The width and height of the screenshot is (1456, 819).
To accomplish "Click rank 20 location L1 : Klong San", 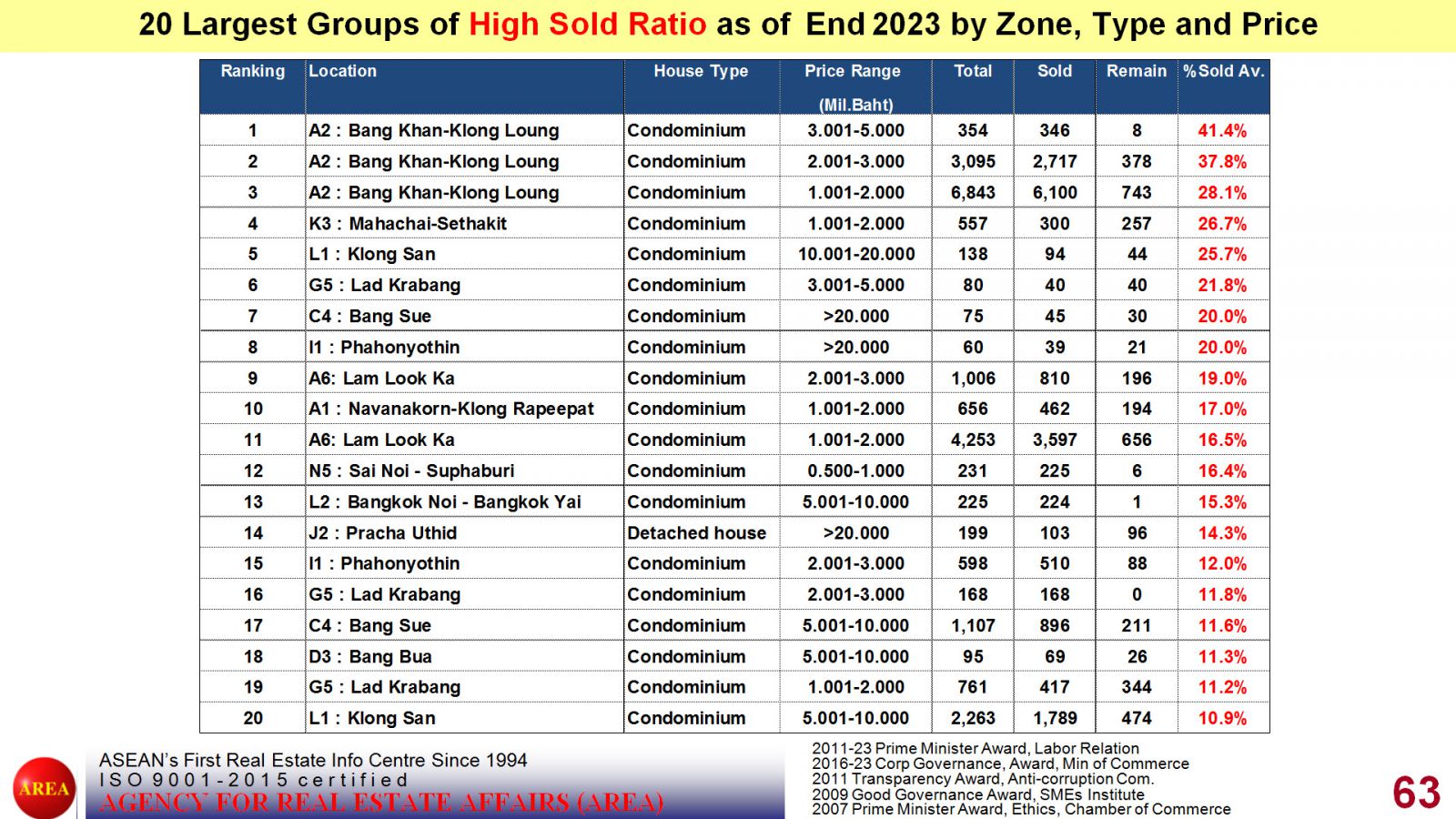I will (x=372, y=718).
